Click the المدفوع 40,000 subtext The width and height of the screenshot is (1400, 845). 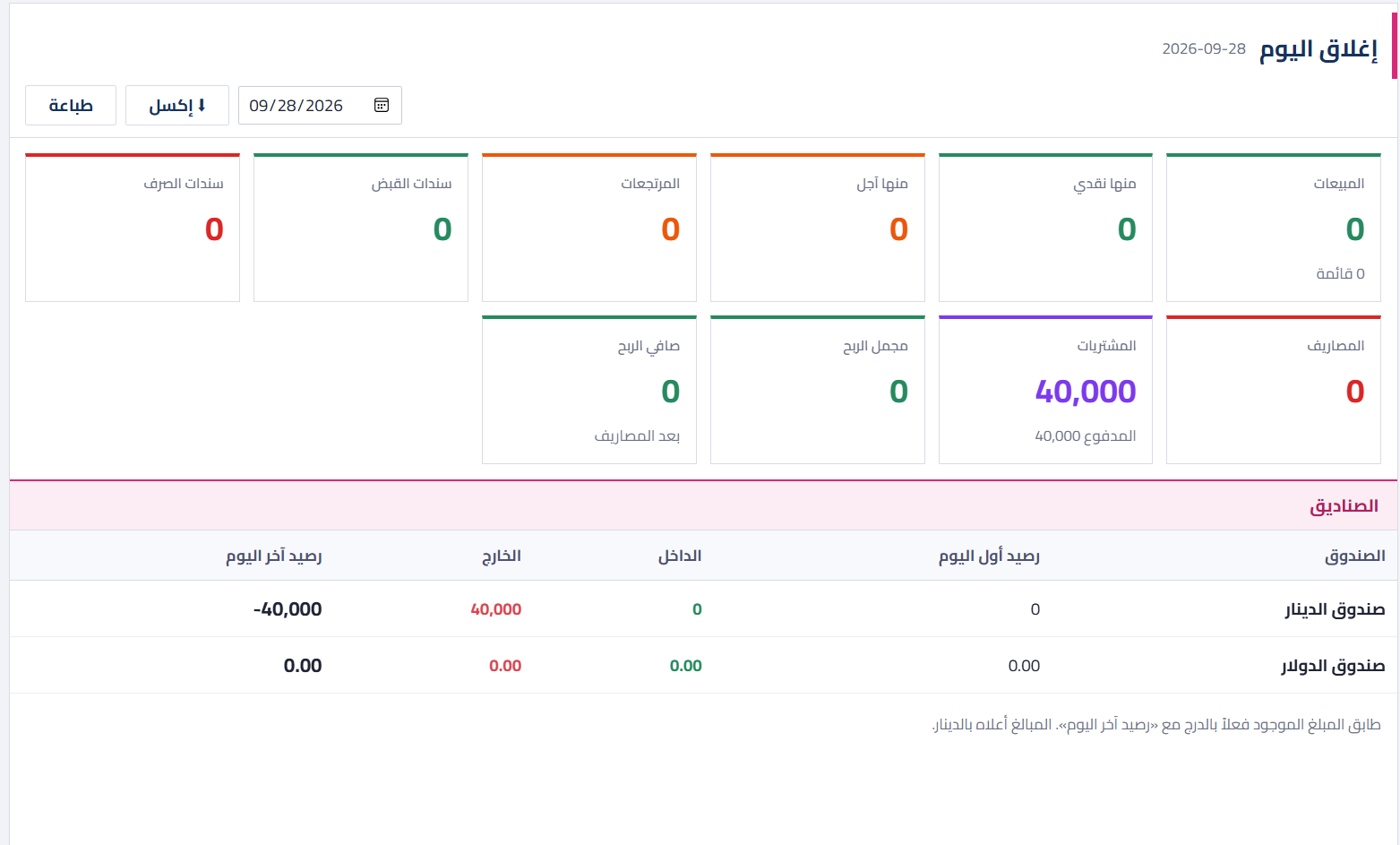pyautogui.click(x=1086, y=436)
